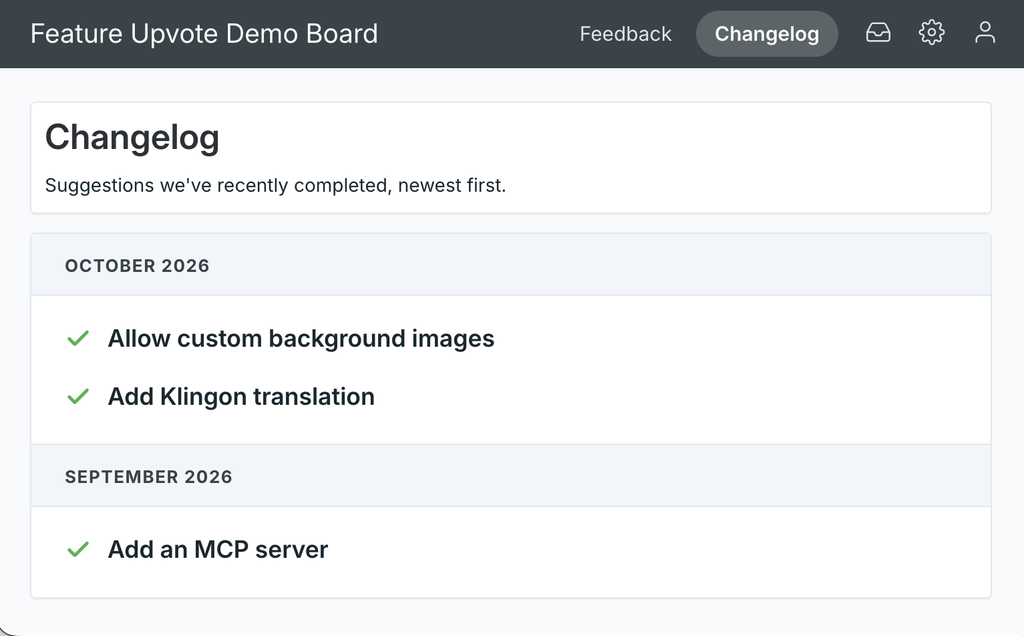Screen dimensions: 1024x636
Task: Open 'Allow custom background images' entry
Action: tap(301, 338)
